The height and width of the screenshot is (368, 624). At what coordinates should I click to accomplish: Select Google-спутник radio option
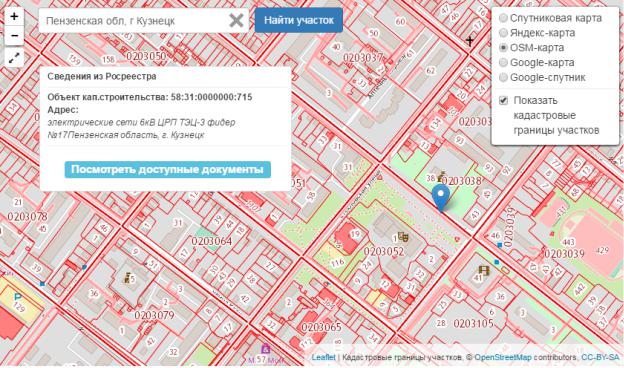point(503,77)
